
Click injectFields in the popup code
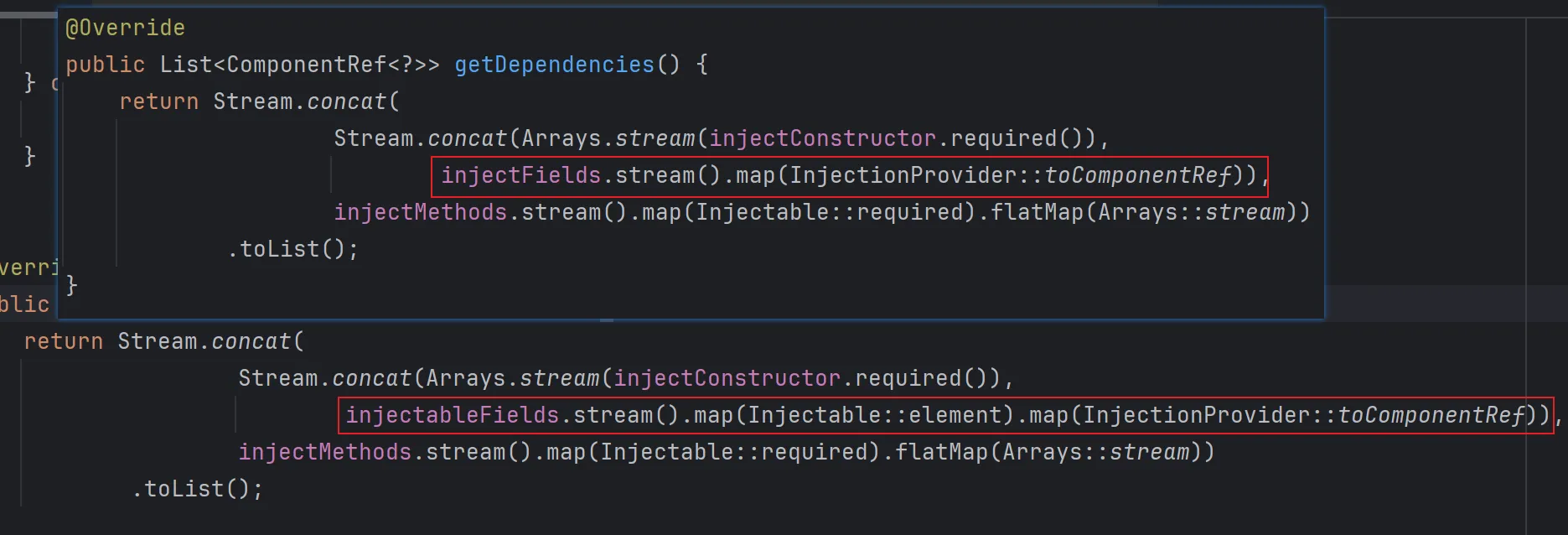(520, 175)
